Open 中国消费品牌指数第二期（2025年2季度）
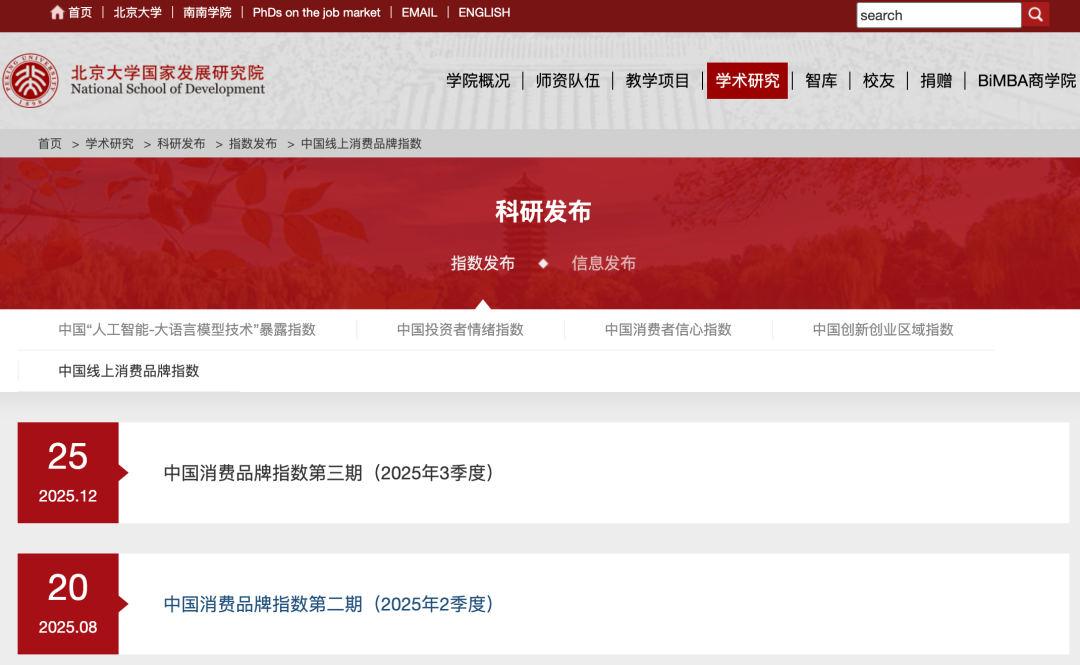1080x665 pixels. [328, 603]
